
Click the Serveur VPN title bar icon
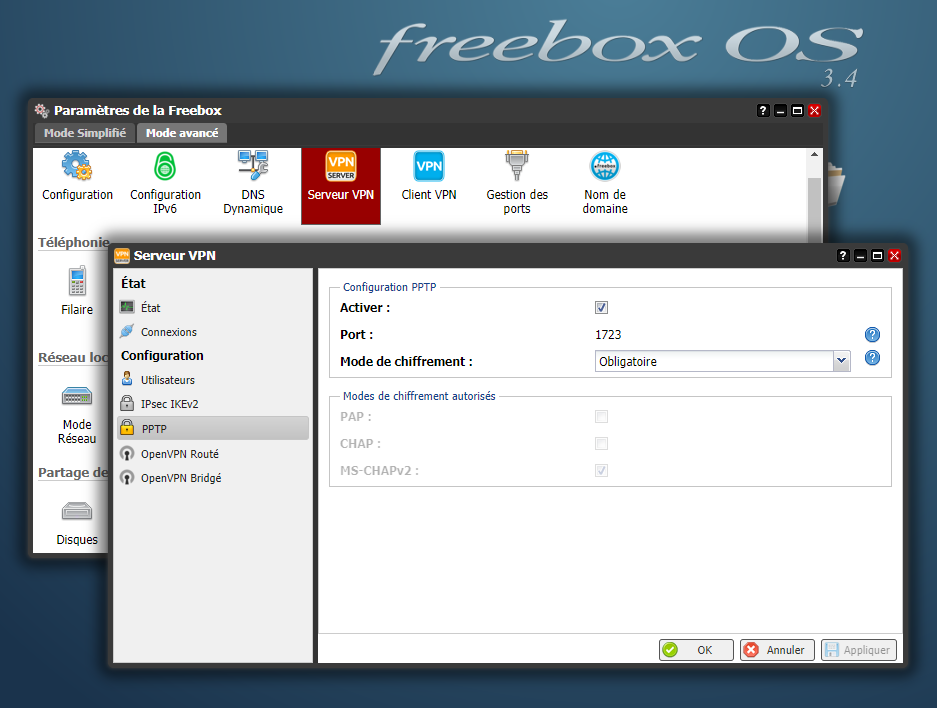click(x=122, y=256)
